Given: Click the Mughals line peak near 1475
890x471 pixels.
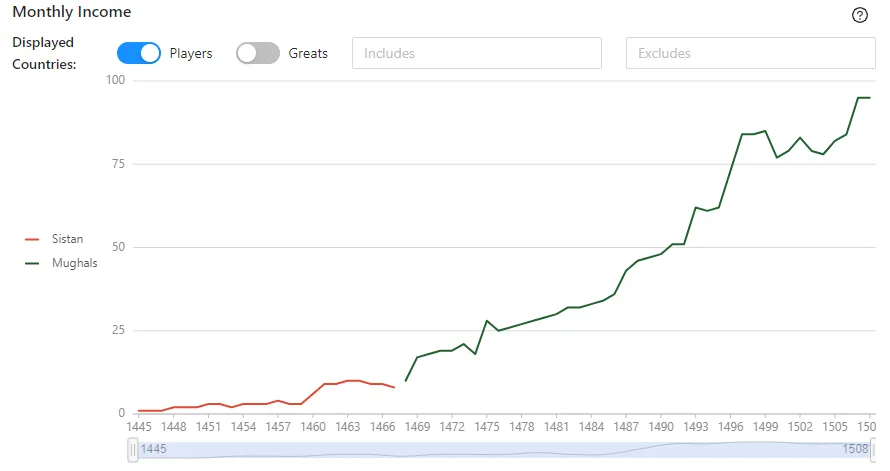Looking at the screenshot, I should pyautogui.click(x=486, y=321).
